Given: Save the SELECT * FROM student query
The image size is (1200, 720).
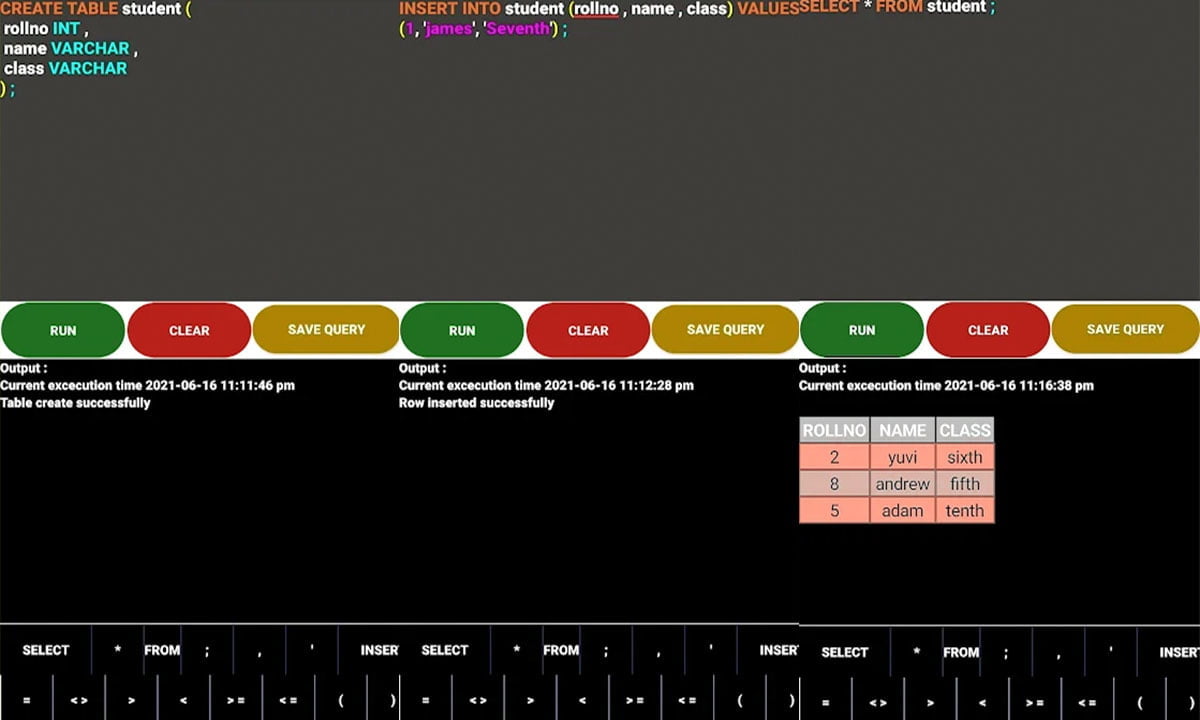Looking at the screenshot, I should tap(1125, 329).
